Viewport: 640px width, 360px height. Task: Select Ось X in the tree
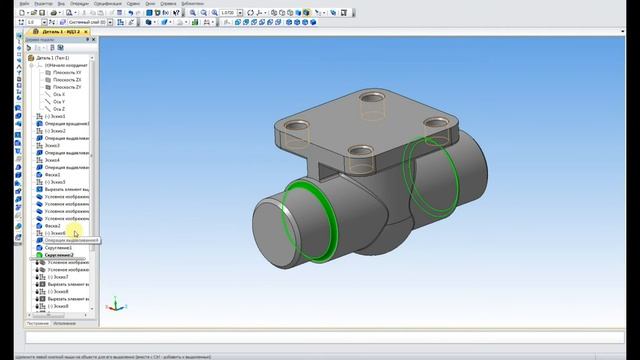coord(59,95)
